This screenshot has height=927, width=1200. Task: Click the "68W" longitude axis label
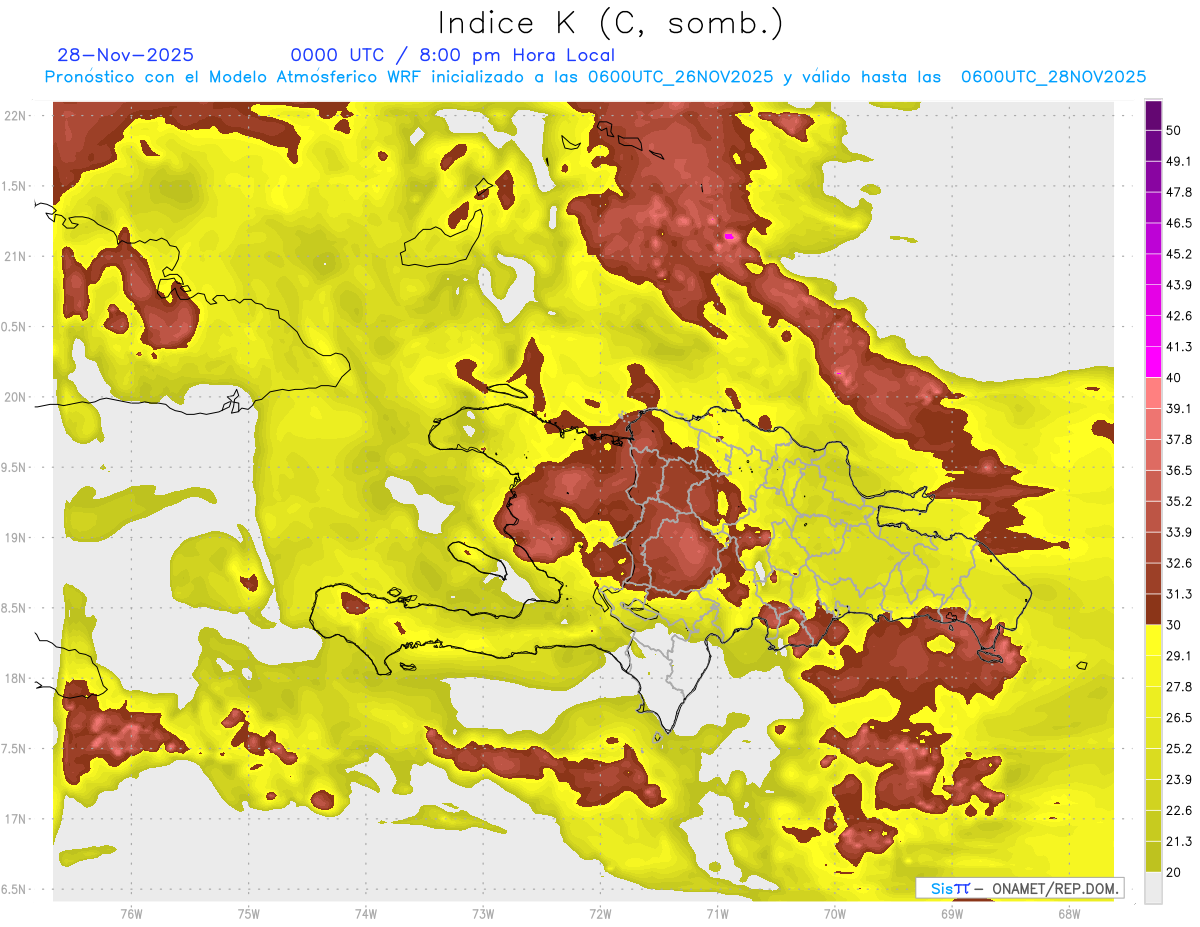pyautogui.click(x=1069, y=913)
